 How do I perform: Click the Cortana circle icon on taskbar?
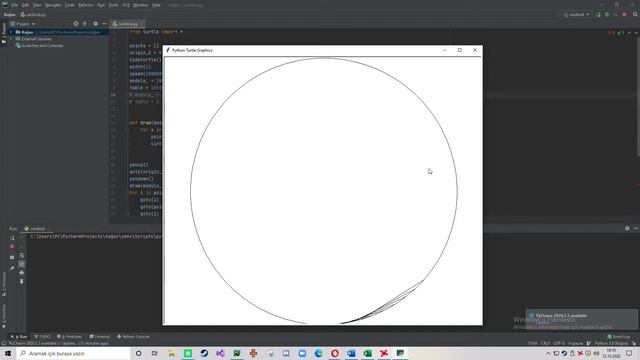click(138, 353)
